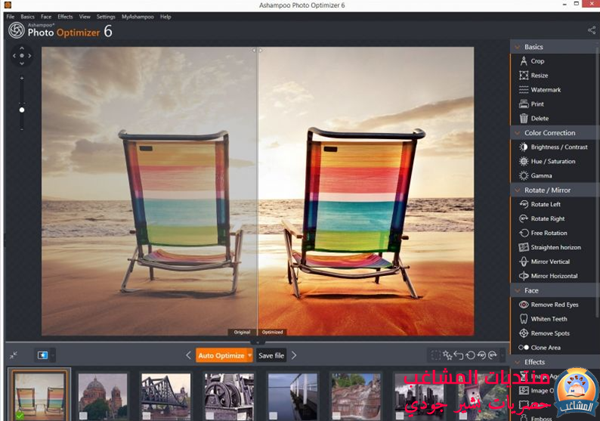Click the Delete trash icon

pyautogui.click(x=524, y=118)
